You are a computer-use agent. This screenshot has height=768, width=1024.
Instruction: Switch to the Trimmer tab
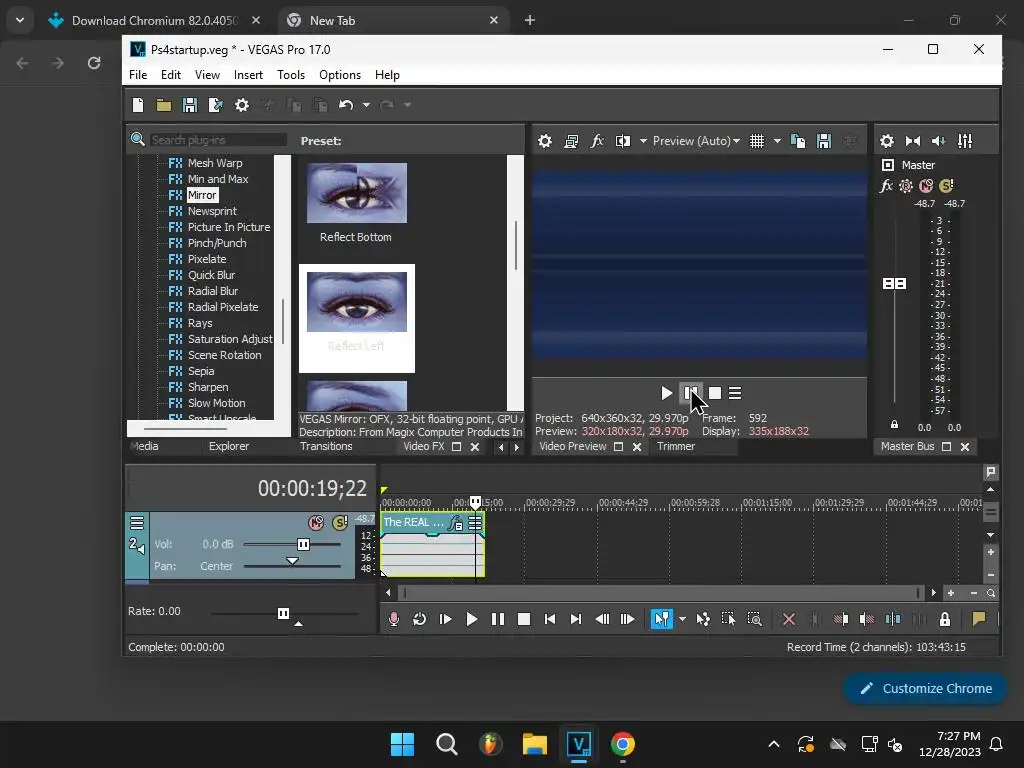click(x=675, y=447)
